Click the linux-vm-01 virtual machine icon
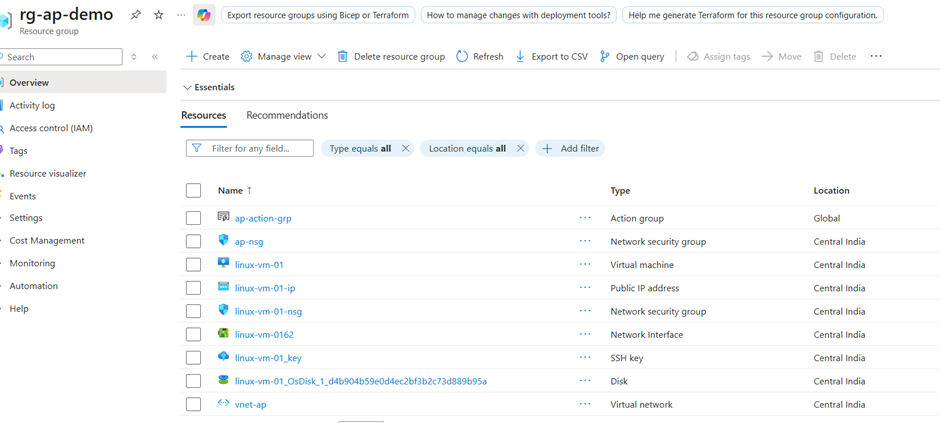The image size is (940, 423). tap(223, 264)
